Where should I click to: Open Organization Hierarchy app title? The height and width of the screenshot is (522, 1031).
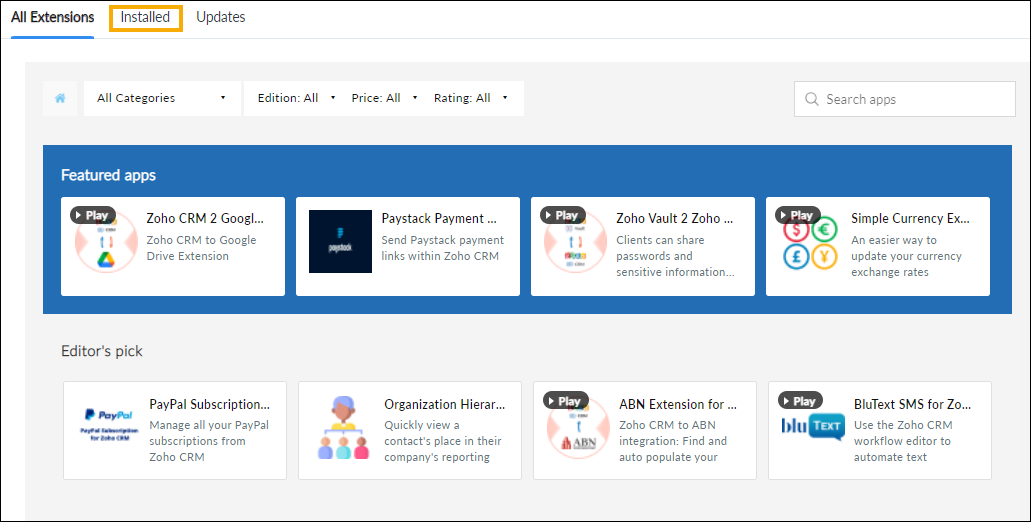click(x=445, y=404)
